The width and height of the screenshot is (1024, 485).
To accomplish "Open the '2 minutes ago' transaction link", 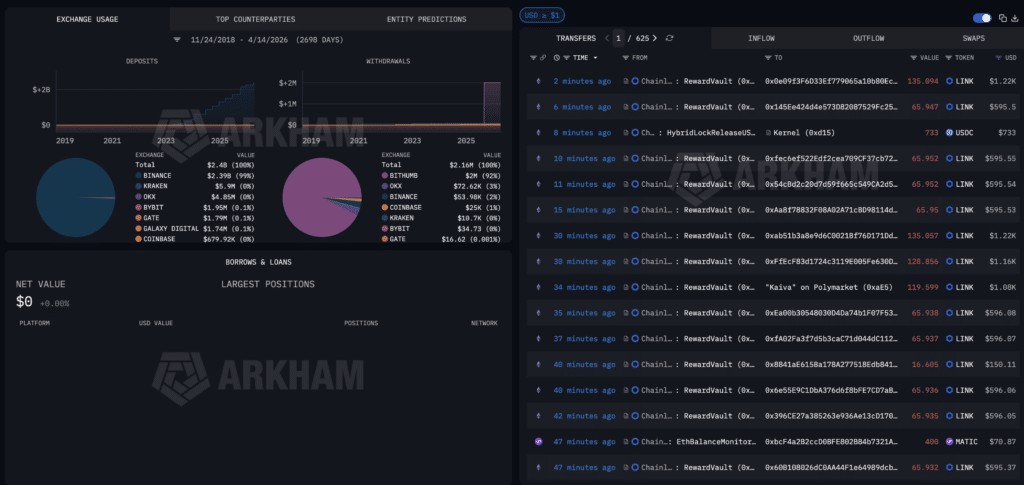I will click(x=583, y=82).
